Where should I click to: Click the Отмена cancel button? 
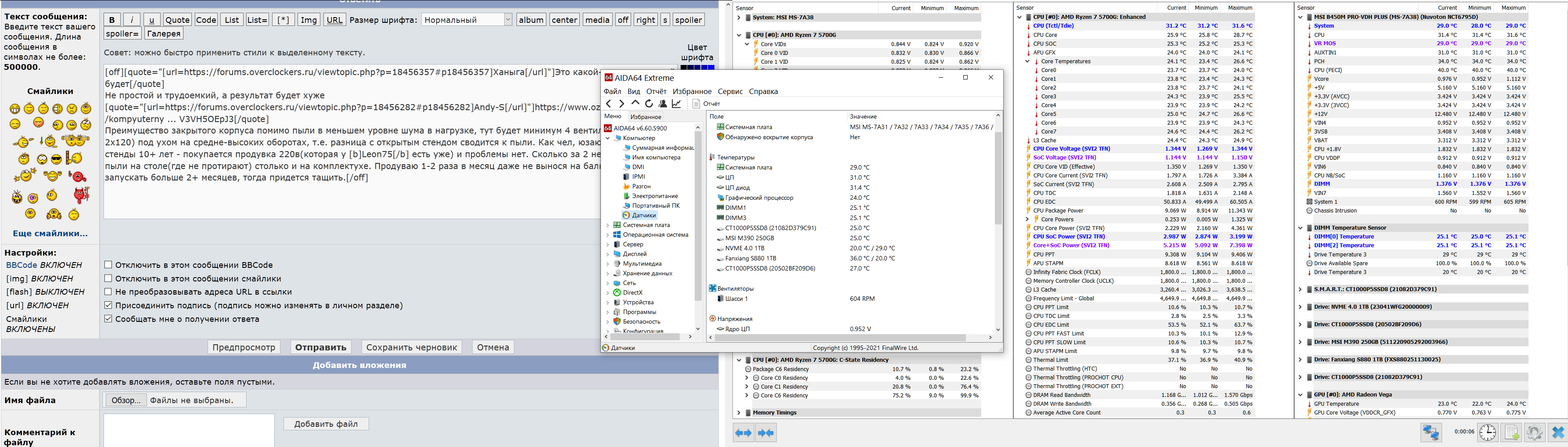(x=493, y=347)
